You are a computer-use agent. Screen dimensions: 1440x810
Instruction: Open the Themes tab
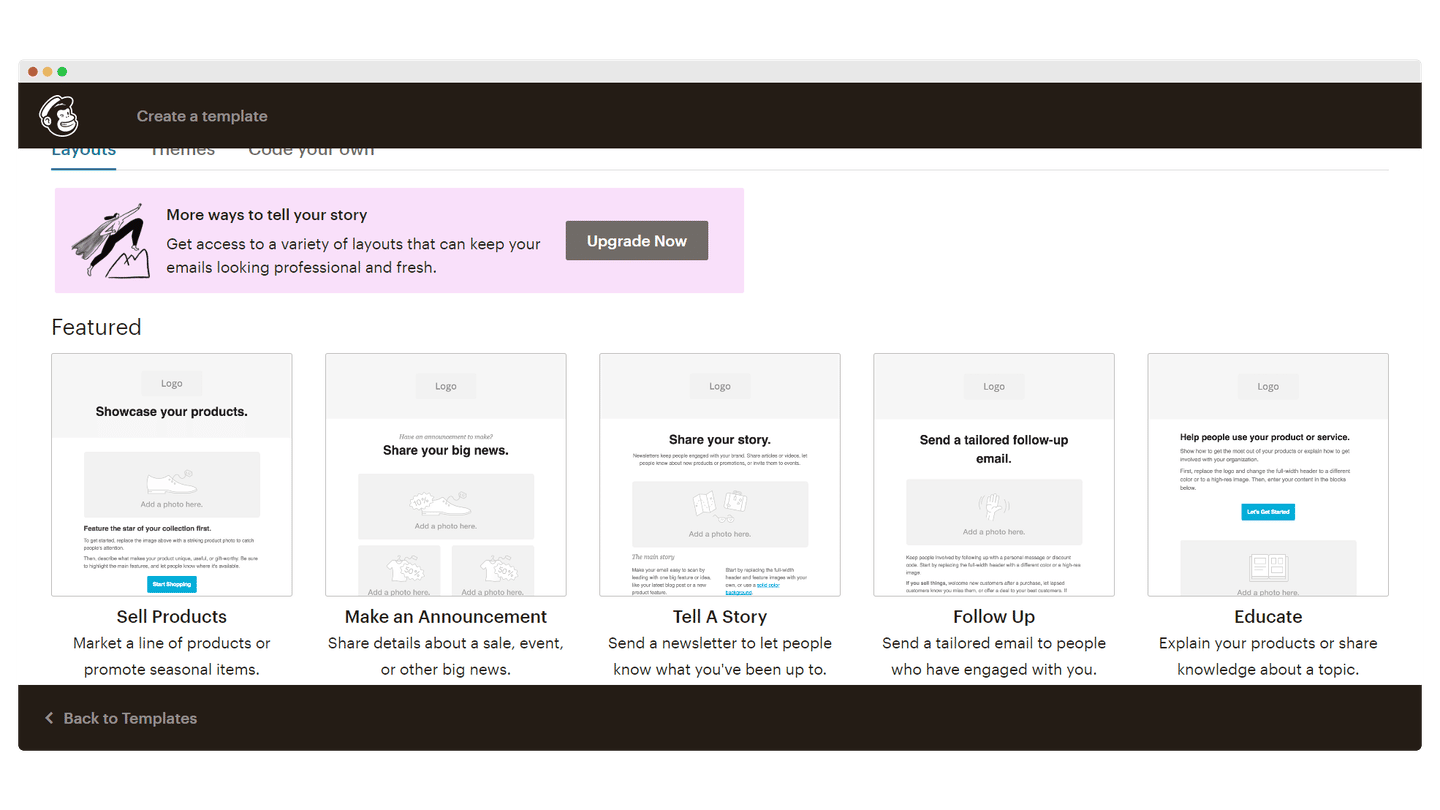(x=182, y=152)
